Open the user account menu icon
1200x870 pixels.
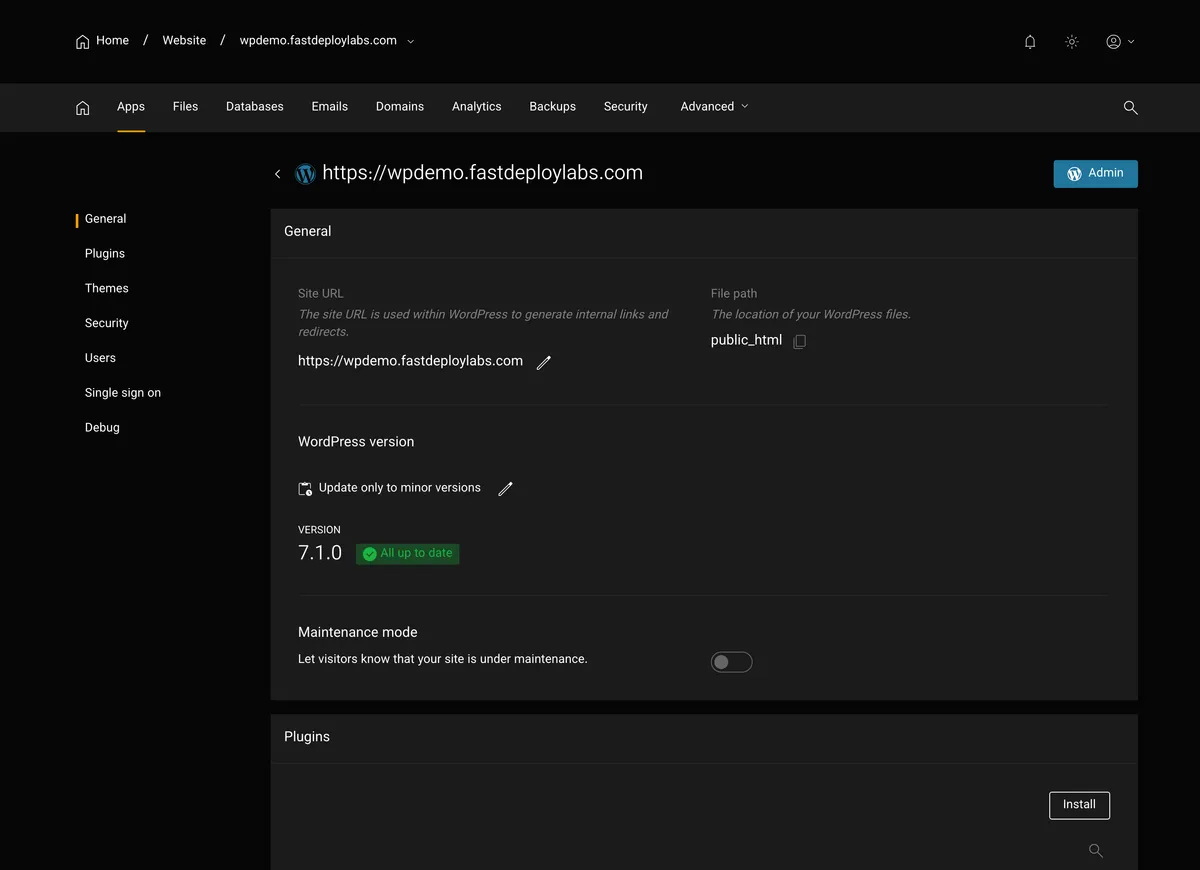point(1120,42)
